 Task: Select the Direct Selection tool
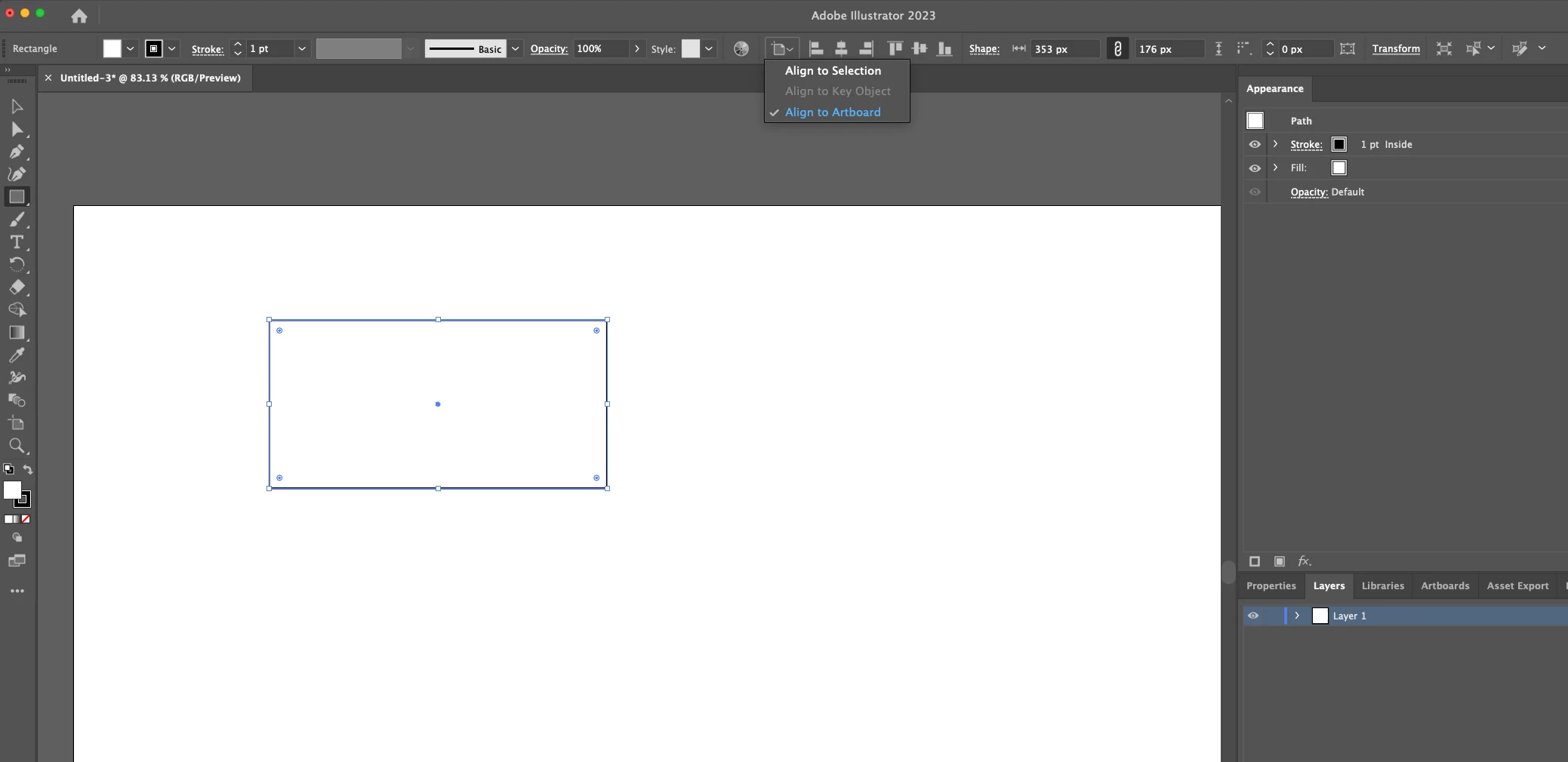(x=17, y=129)
